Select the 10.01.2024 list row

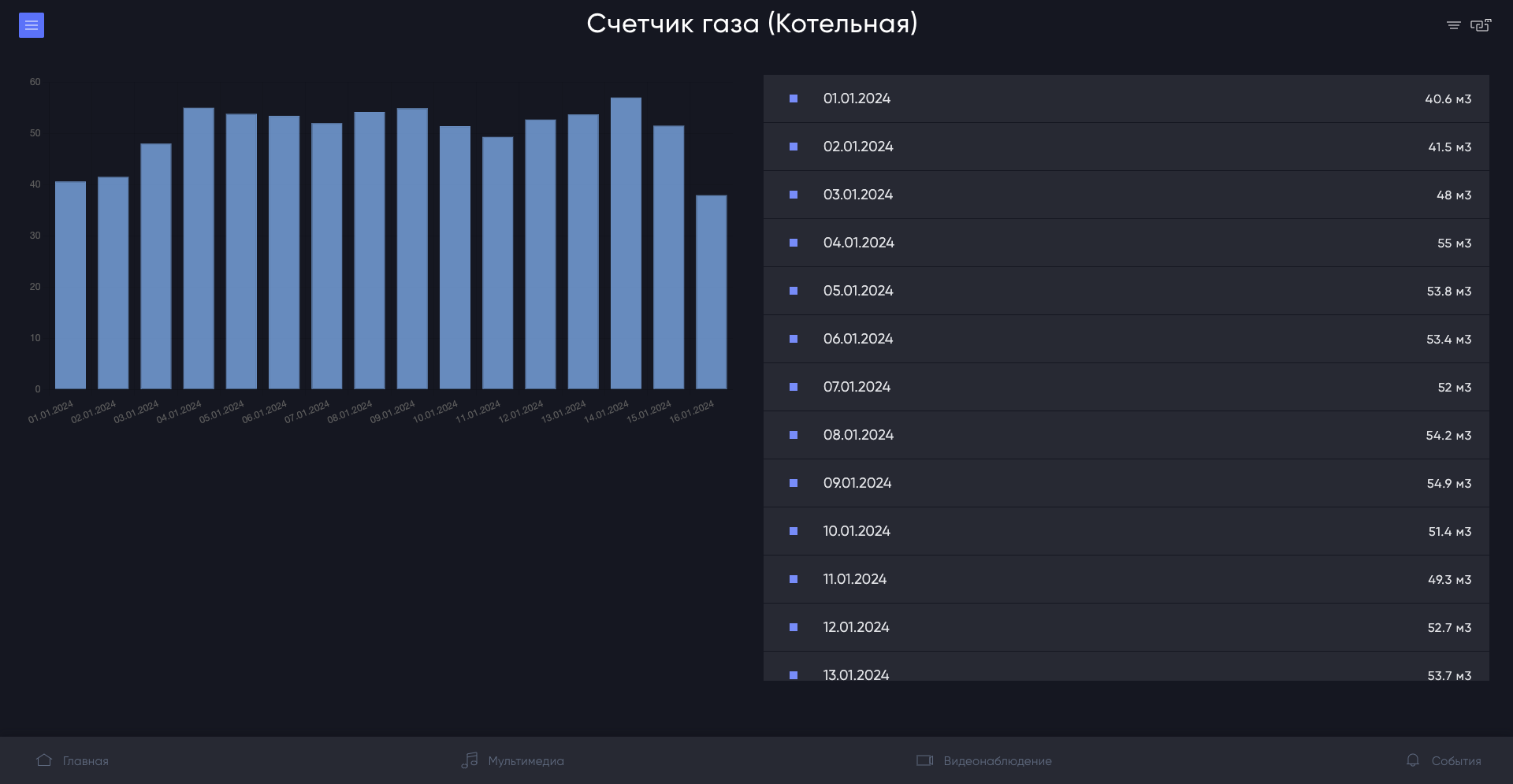1126,531
